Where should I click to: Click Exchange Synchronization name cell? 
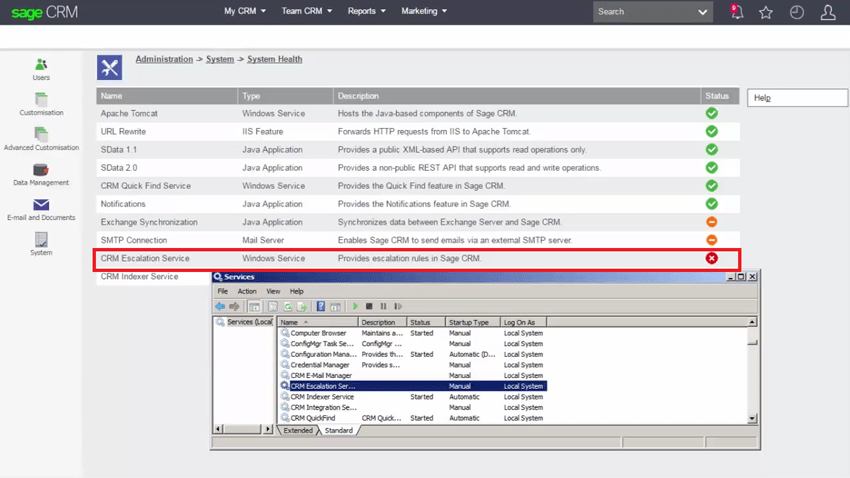click(149, 222)
